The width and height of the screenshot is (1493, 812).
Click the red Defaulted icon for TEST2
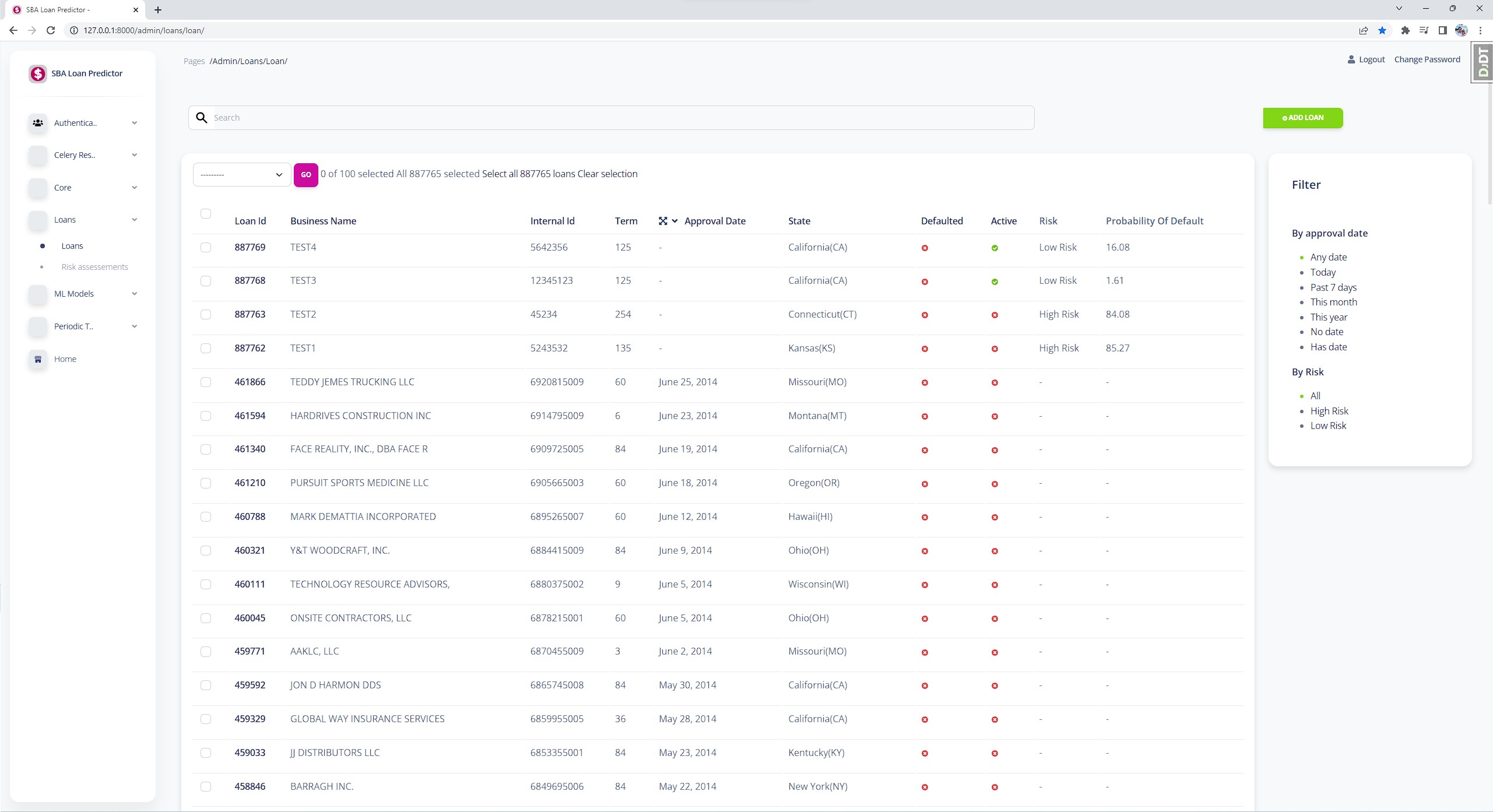tap(924, 315)
